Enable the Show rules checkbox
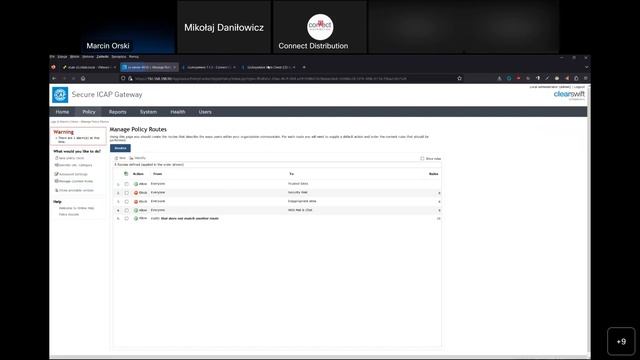The width and height of the screenshot is (640, 360). tap(422, 158)
